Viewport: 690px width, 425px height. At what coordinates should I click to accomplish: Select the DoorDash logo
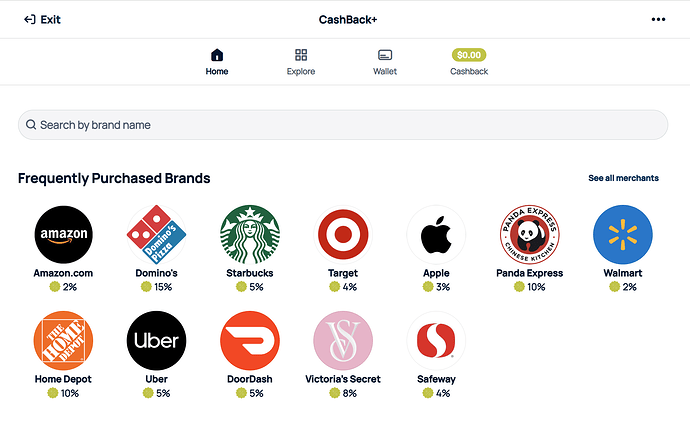(250, 341)
